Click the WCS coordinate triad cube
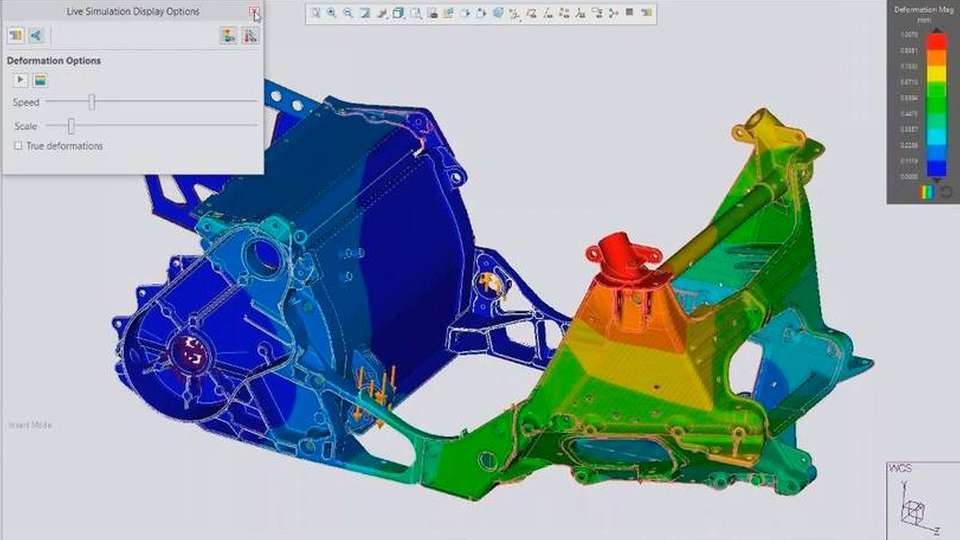This screenshot has height=540, width=960. [x=912, y=512]
